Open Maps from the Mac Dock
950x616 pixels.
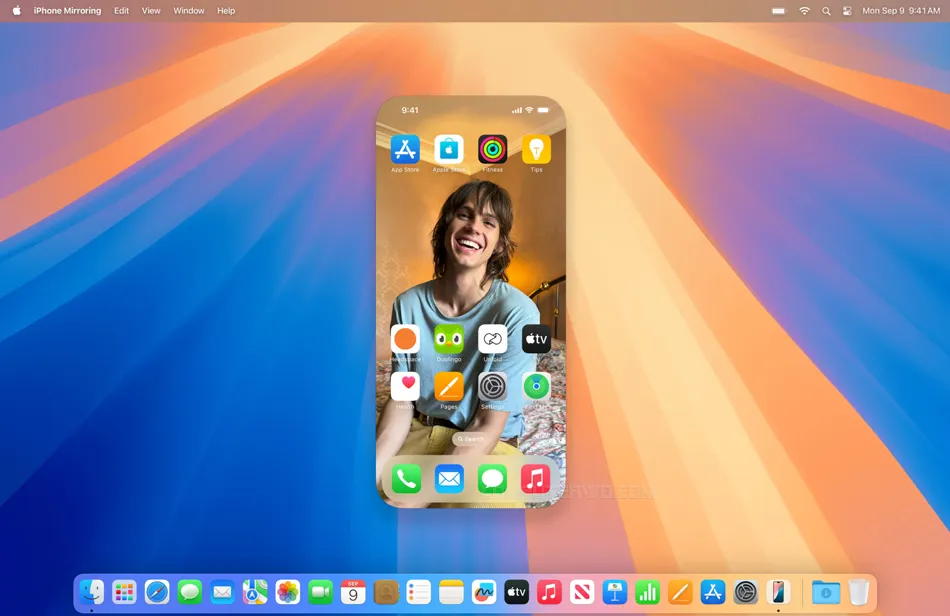pyautogui.click(x=255, y=592)
